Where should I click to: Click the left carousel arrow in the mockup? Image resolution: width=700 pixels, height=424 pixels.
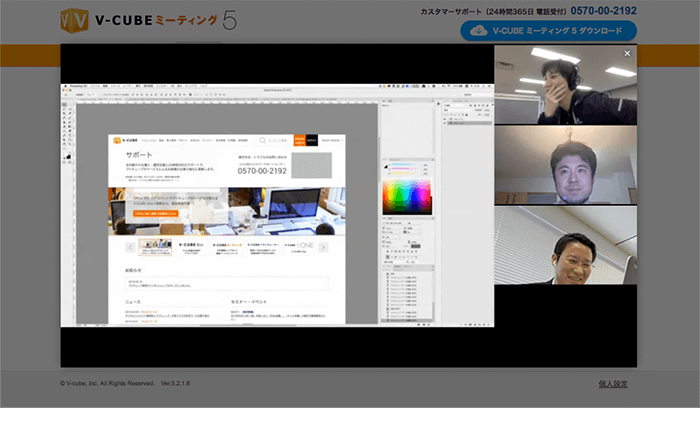pos(130,247)
